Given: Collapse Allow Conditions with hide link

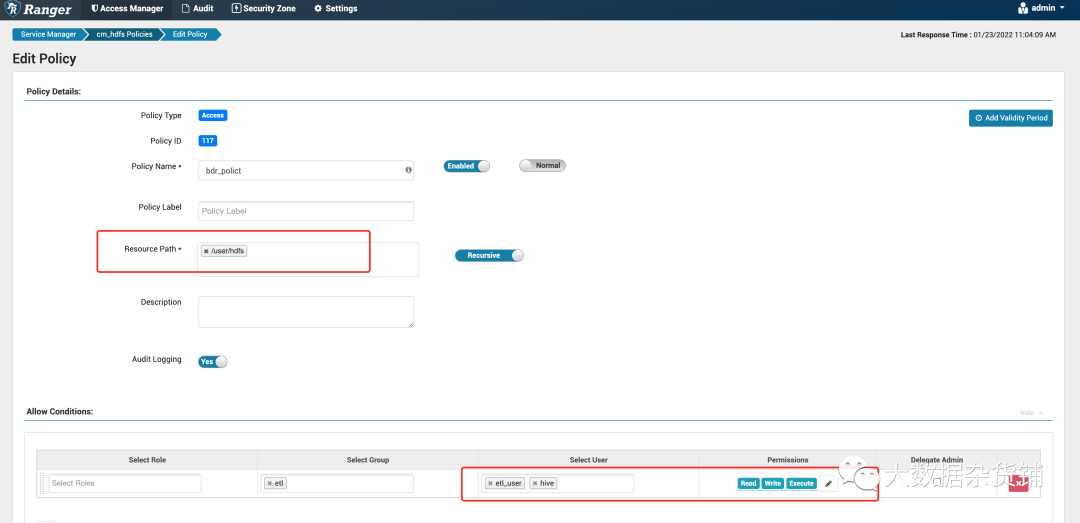Looking at the screenshot, I should pyautogui.click(x=1031, y=413).
